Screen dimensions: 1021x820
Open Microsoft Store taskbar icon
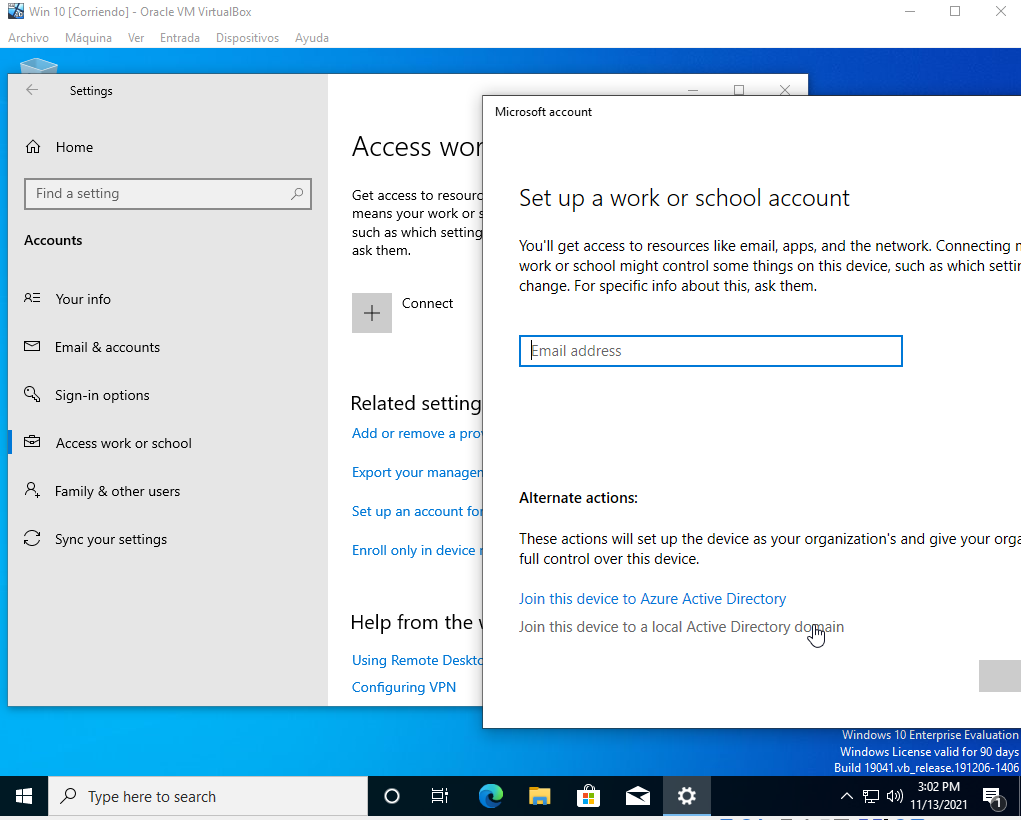point(588,796)
